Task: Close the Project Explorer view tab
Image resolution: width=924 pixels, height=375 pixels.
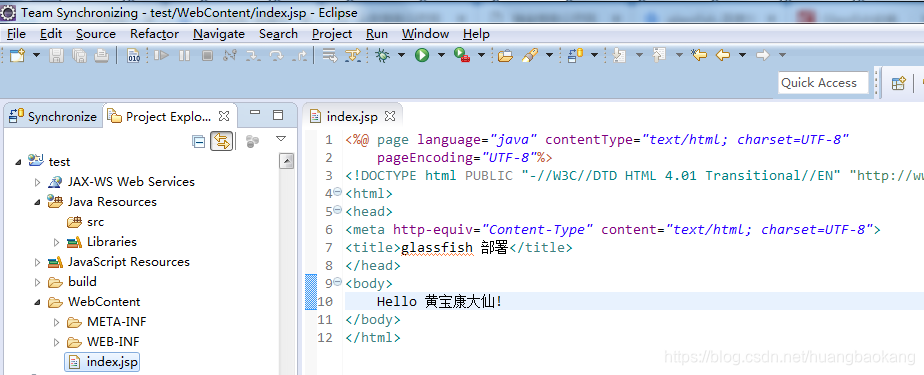Action: point(224,116)
